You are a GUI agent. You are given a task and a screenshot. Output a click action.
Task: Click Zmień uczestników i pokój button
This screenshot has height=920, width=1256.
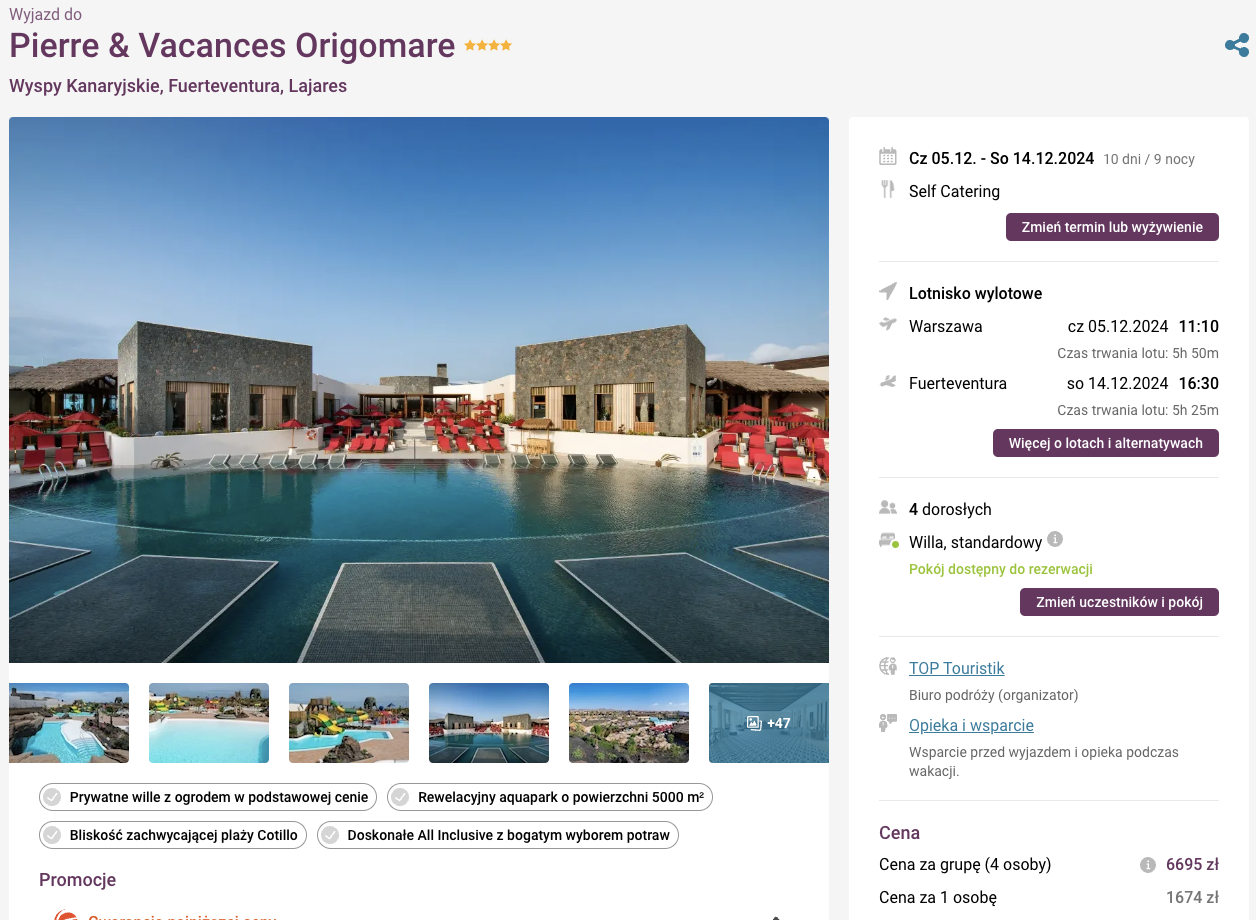1119,602
